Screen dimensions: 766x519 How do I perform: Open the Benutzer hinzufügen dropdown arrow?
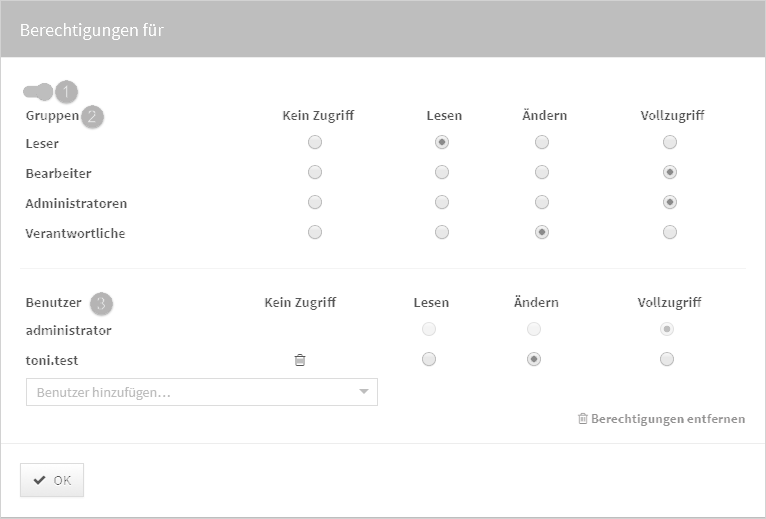coord(363,392)
